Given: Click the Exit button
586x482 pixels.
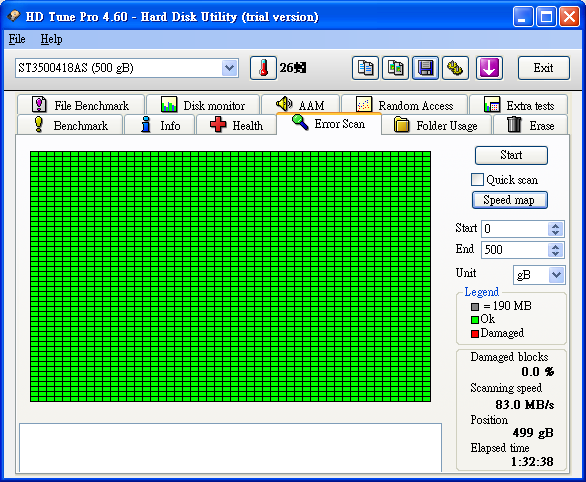Looking at the screenshot, I should 544,68.
